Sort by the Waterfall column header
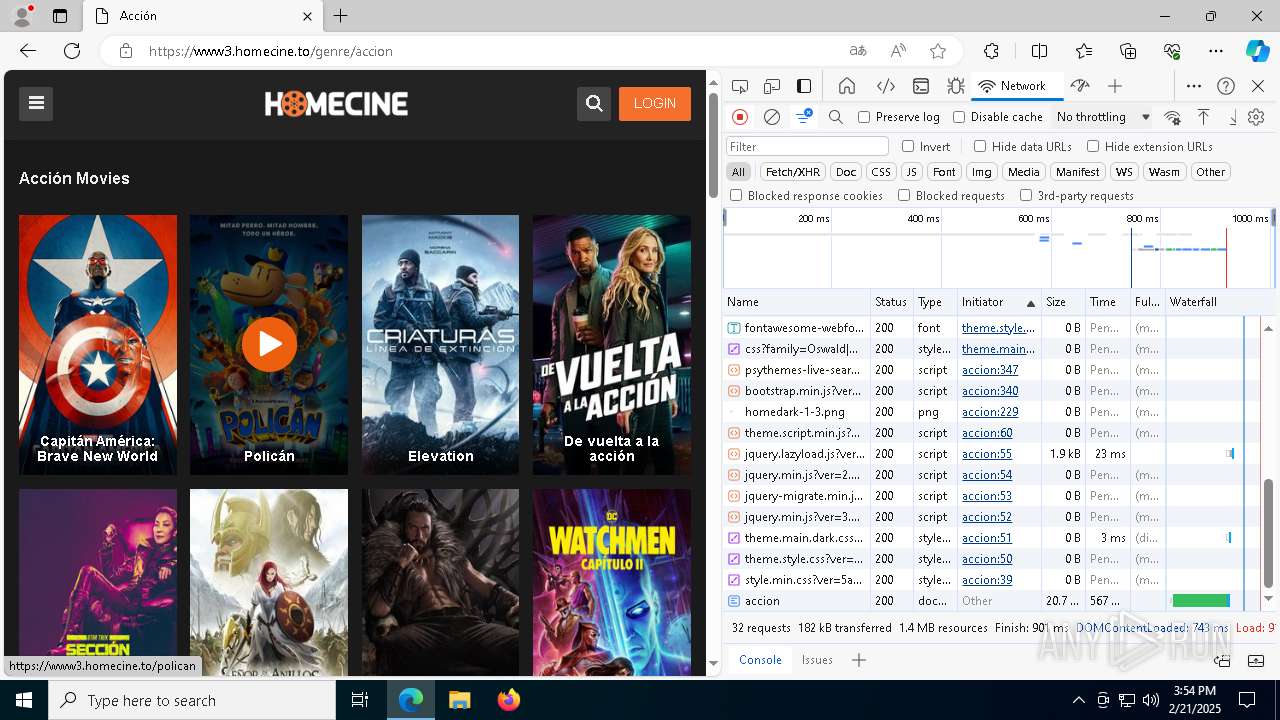 [x=1220, y=302]
